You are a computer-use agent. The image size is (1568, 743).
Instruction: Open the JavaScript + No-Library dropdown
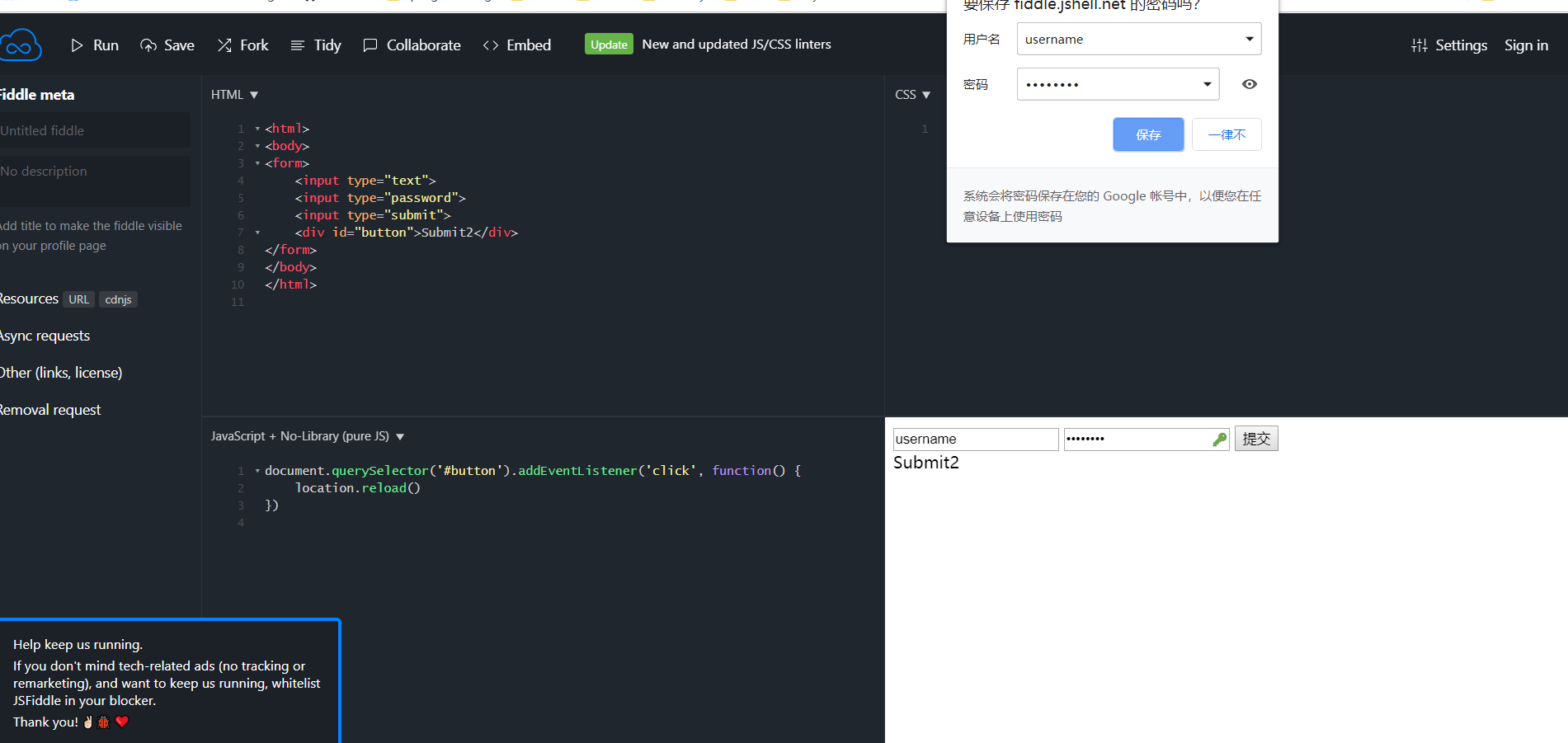[401, 436]
